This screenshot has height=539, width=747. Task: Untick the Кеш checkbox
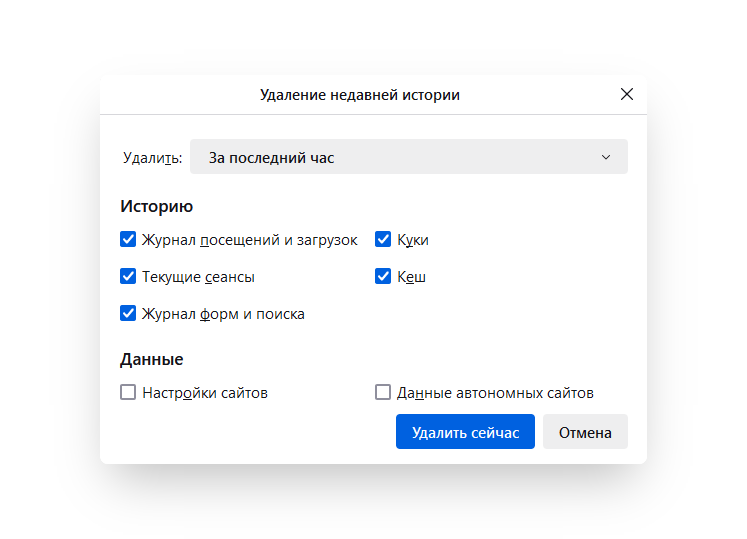click(383, 276)
